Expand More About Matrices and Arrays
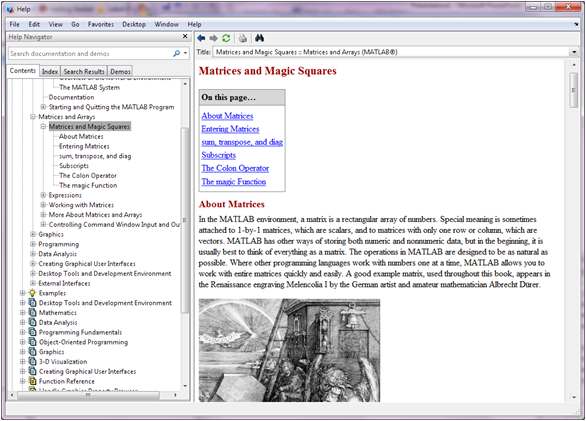The width and height of the screenshot is (586, 421). (x=43, y=215)
